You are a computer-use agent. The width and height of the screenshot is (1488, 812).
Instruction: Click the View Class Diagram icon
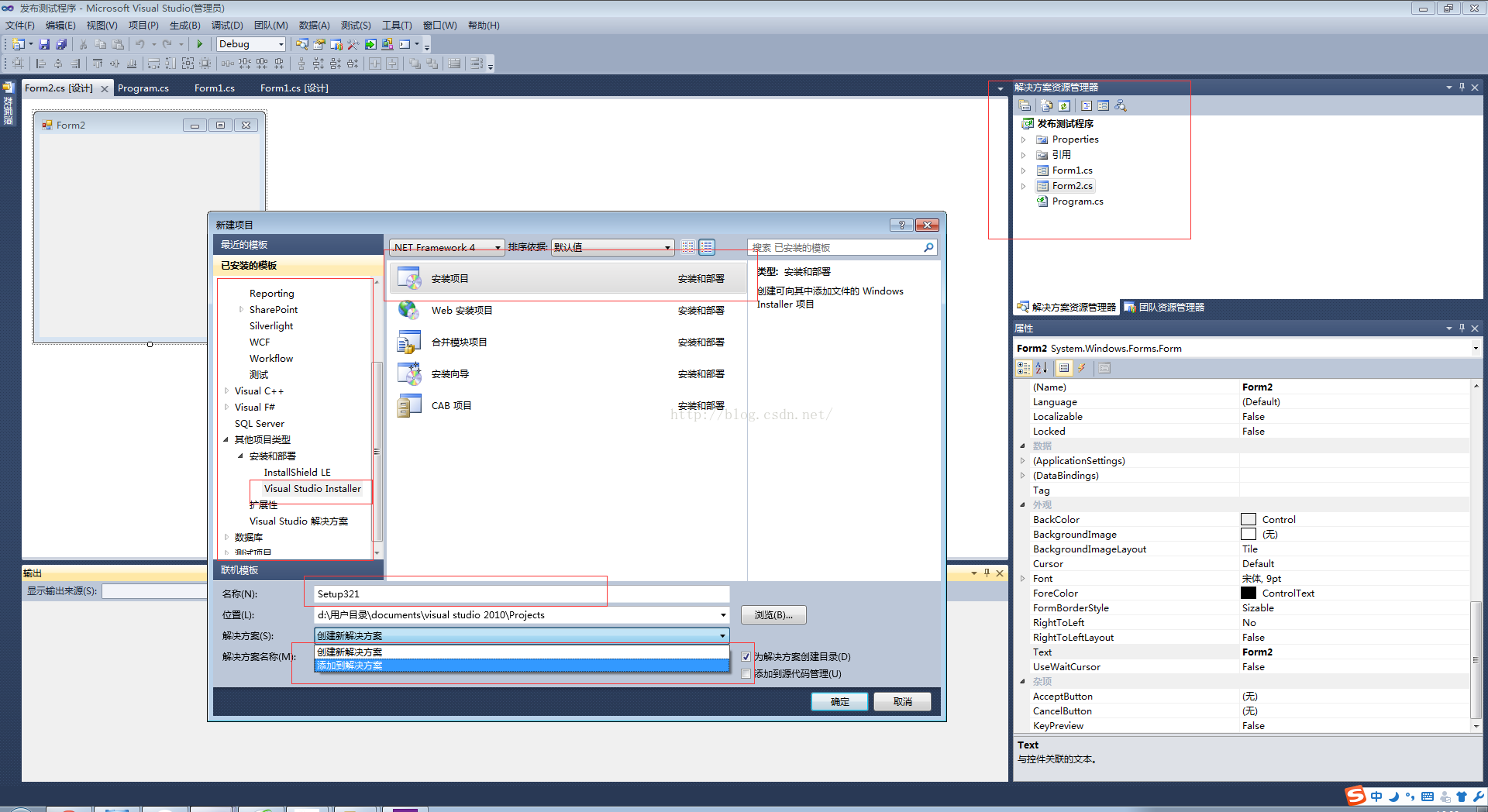pos(1120,105)
